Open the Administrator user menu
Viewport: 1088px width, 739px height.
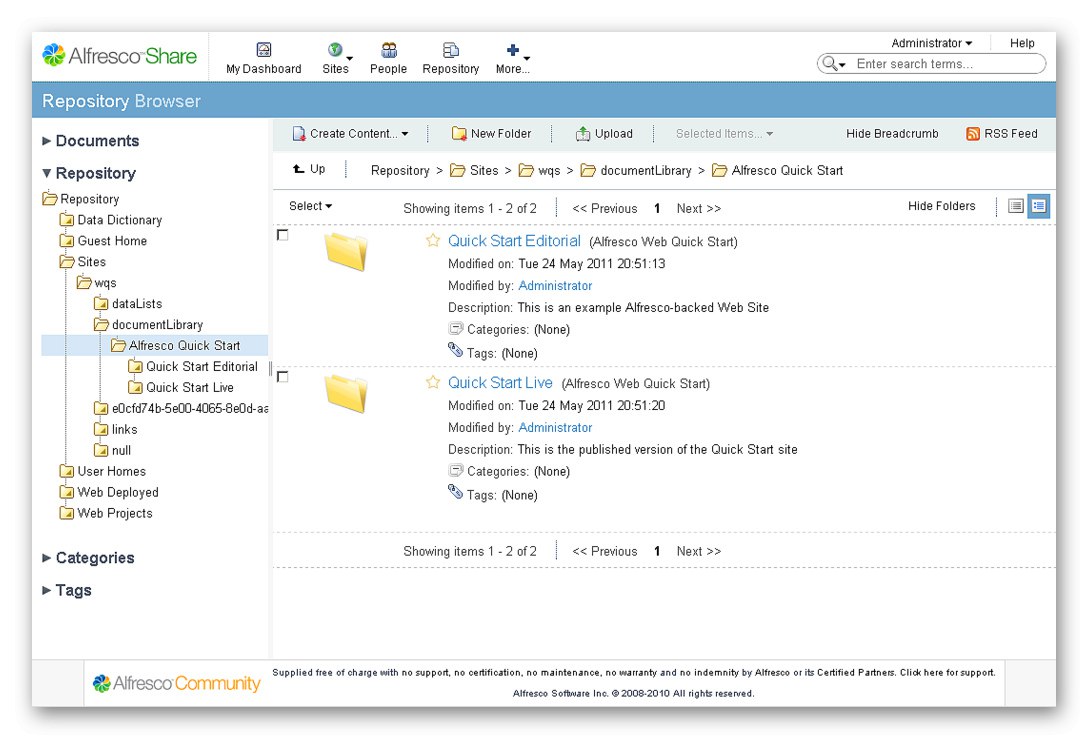[x=931, y=43]
